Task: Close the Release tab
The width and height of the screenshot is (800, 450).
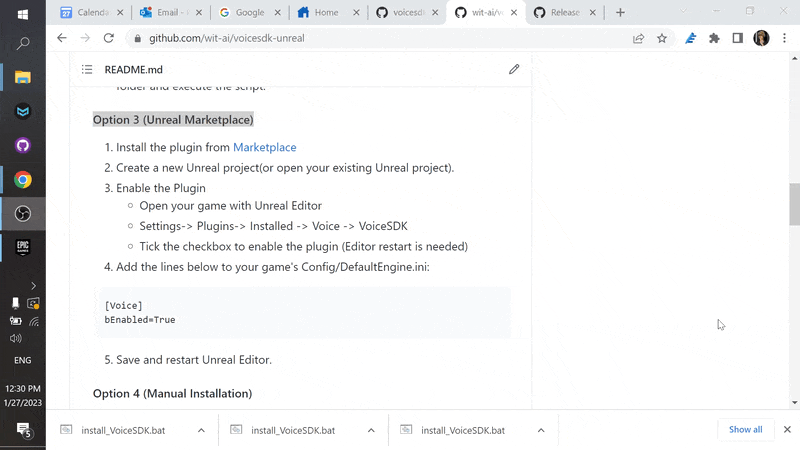Action: tap(593, 12)
